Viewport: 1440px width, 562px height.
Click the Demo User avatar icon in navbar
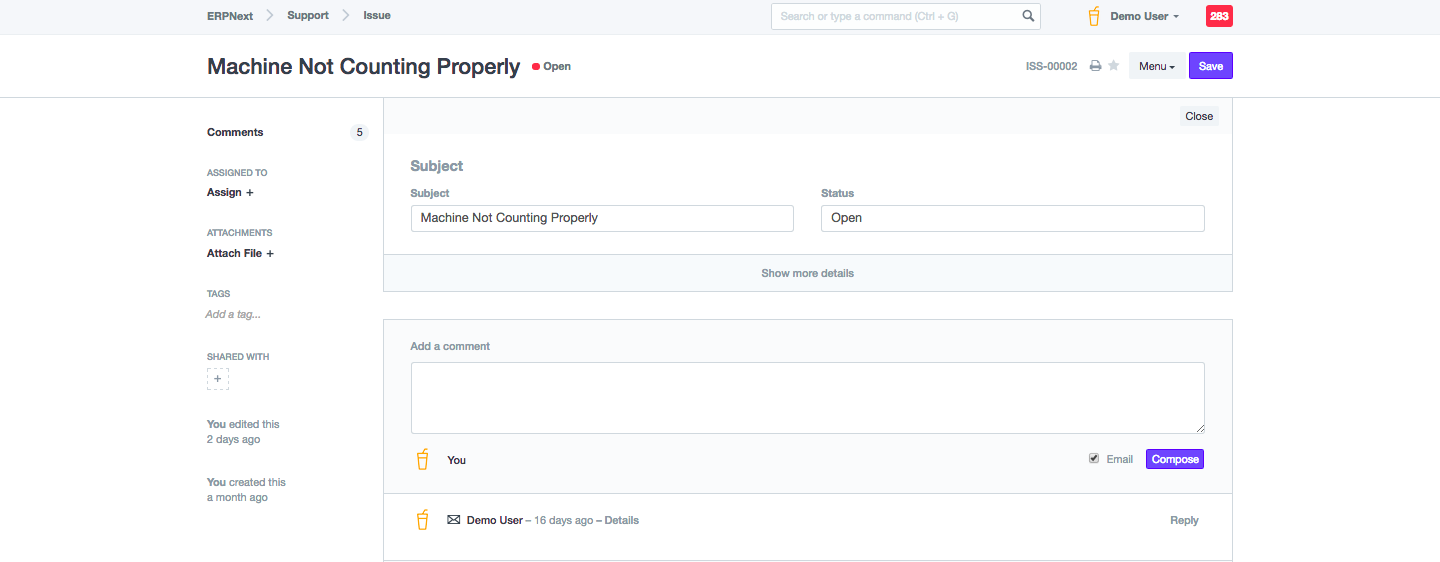pyautogui.click(x=1094, y=16)
